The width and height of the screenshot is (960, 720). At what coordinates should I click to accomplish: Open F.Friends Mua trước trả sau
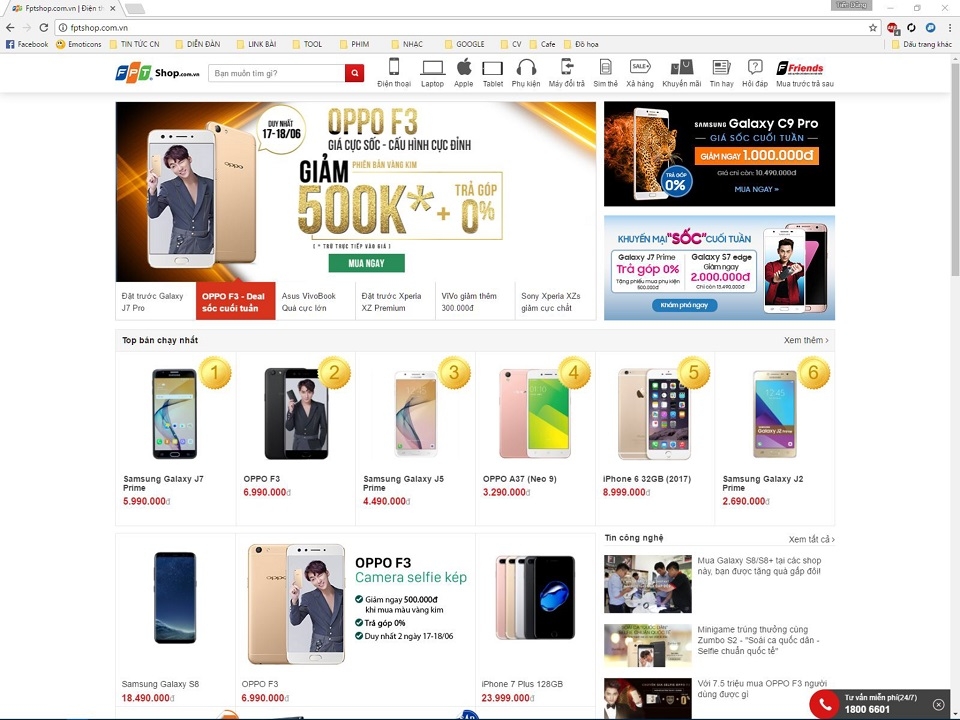[x=804, y=73]
